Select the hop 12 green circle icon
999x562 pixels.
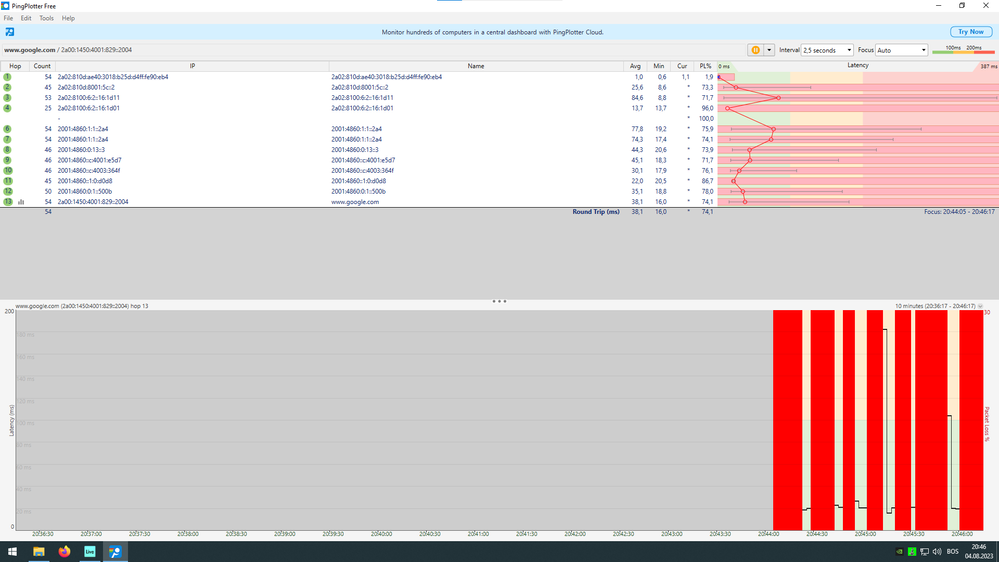point(8,192)
